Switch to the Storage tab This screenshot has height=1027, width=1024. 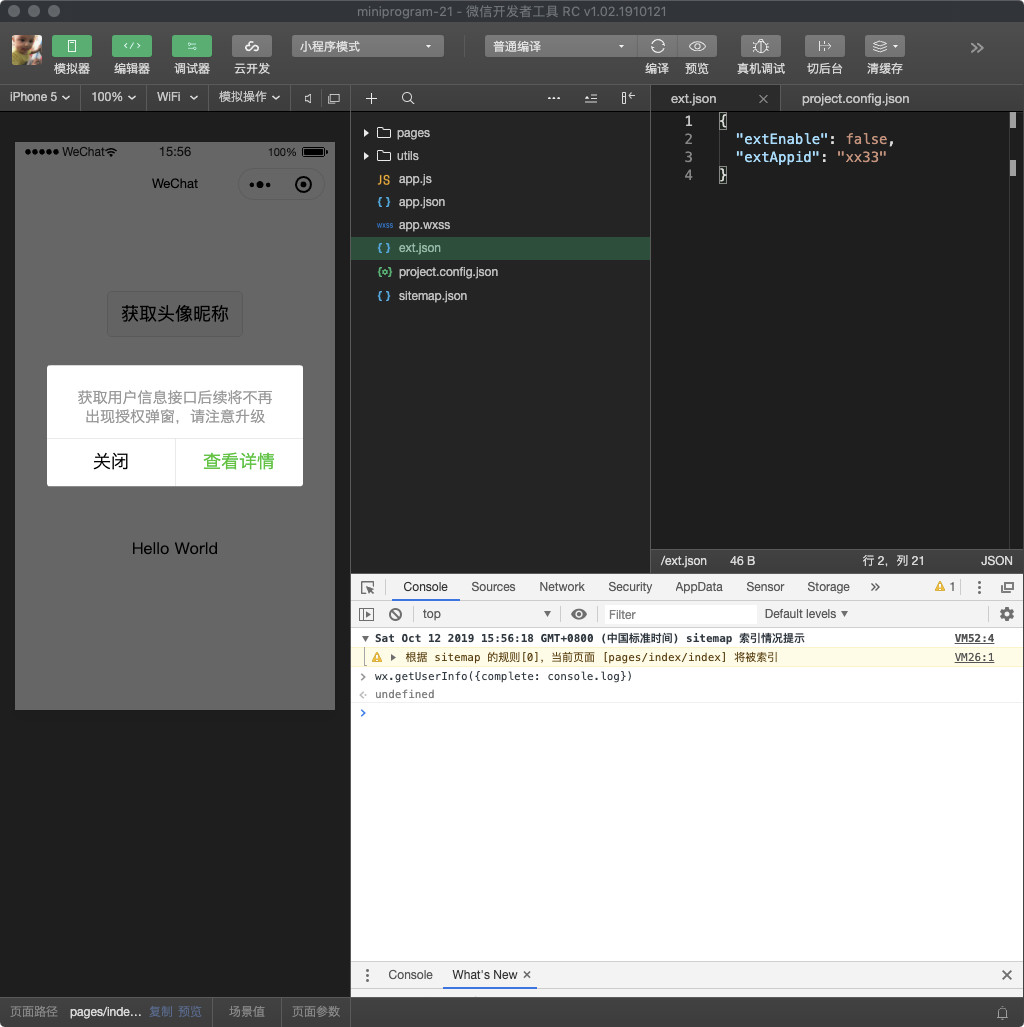(828, 587)
